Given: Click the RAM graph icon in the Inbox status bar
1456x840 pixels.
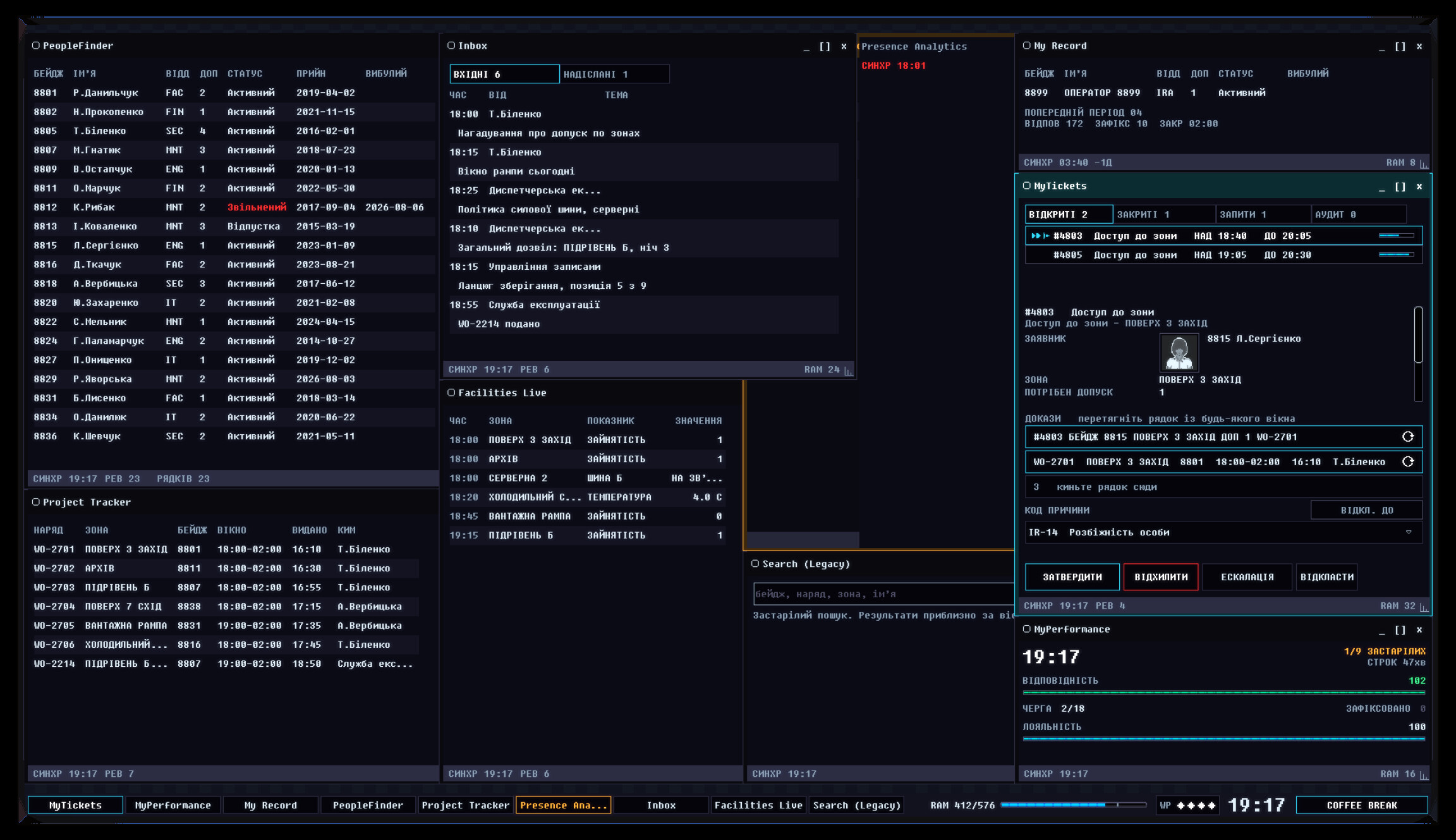Looking at the screenshot, I should pyautogui.click(x=849, y=370).
